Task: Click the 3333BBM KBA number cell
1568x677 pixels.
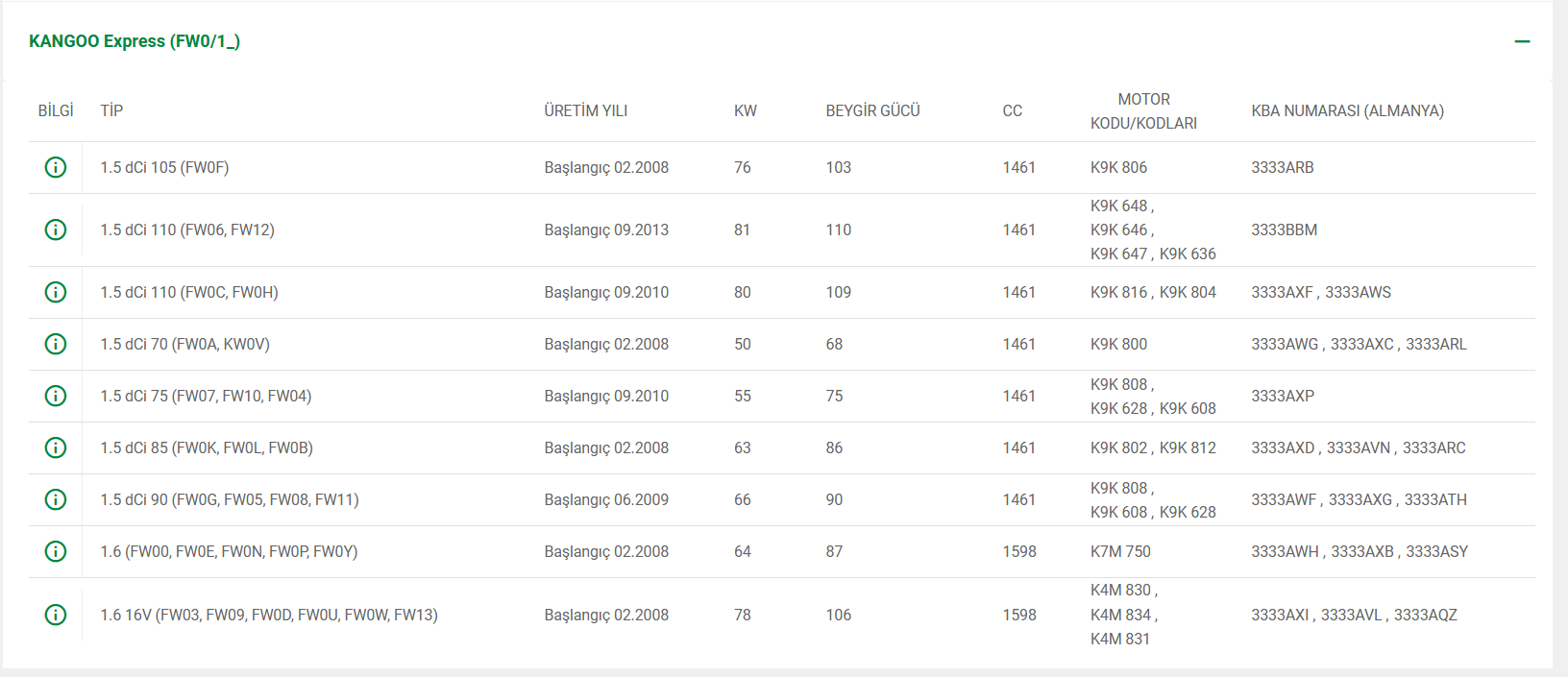Action: [1284, 230]
